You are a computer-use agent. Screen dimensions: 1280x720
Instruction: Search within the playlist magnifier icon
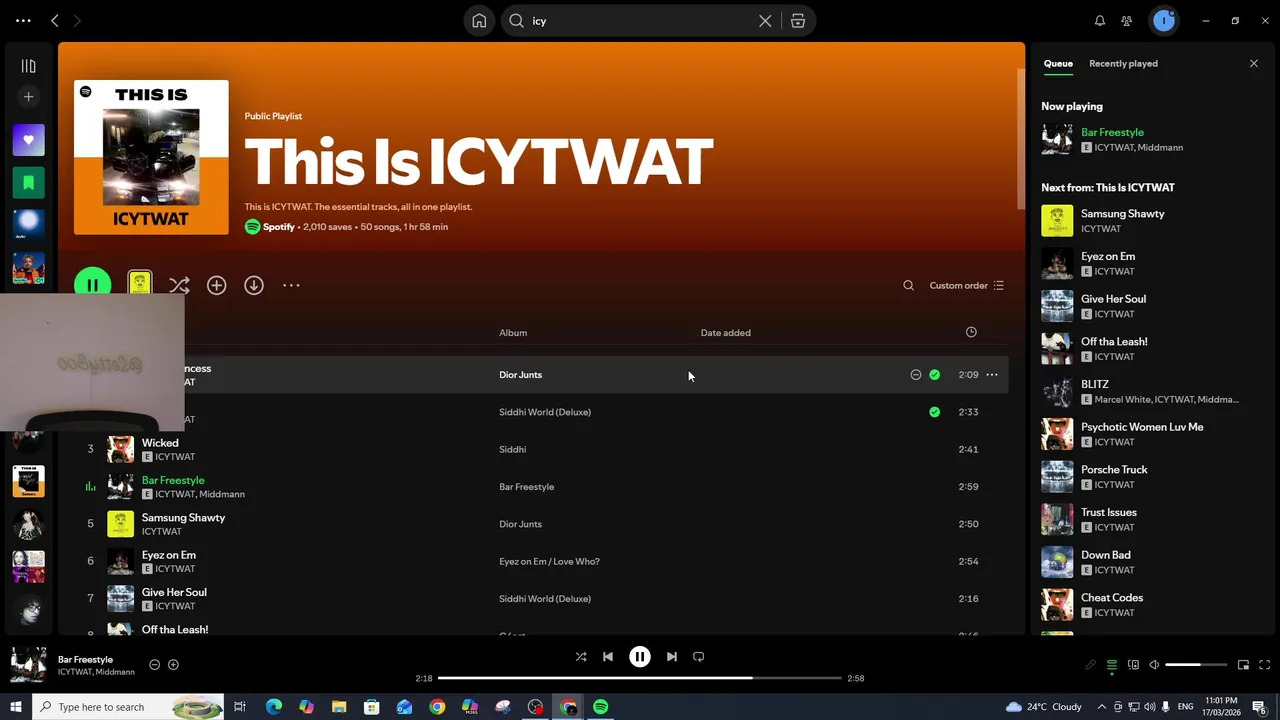908,286
